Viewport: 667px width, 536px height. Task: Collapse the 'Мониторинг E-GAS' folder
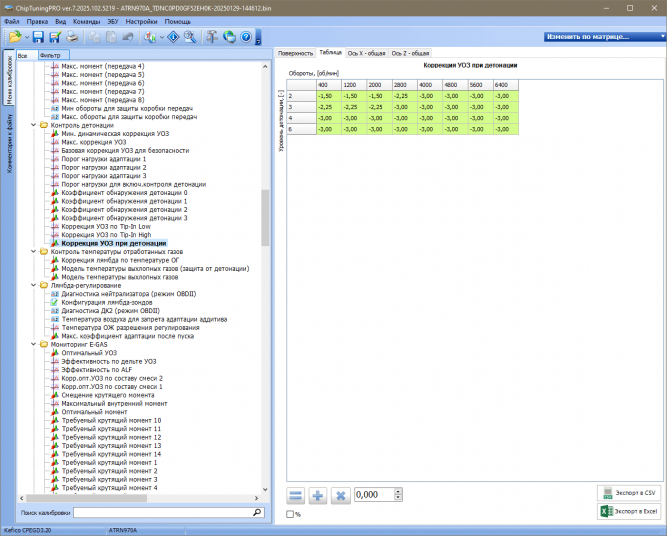point(34,344)
